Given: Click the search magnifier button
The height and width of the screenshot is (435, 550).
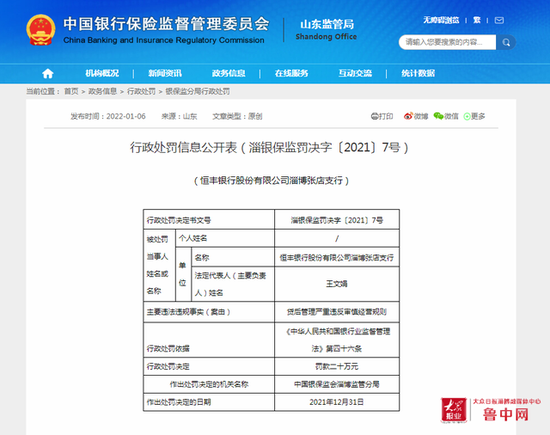Looking at the screenshot, I should coord(506,42).
